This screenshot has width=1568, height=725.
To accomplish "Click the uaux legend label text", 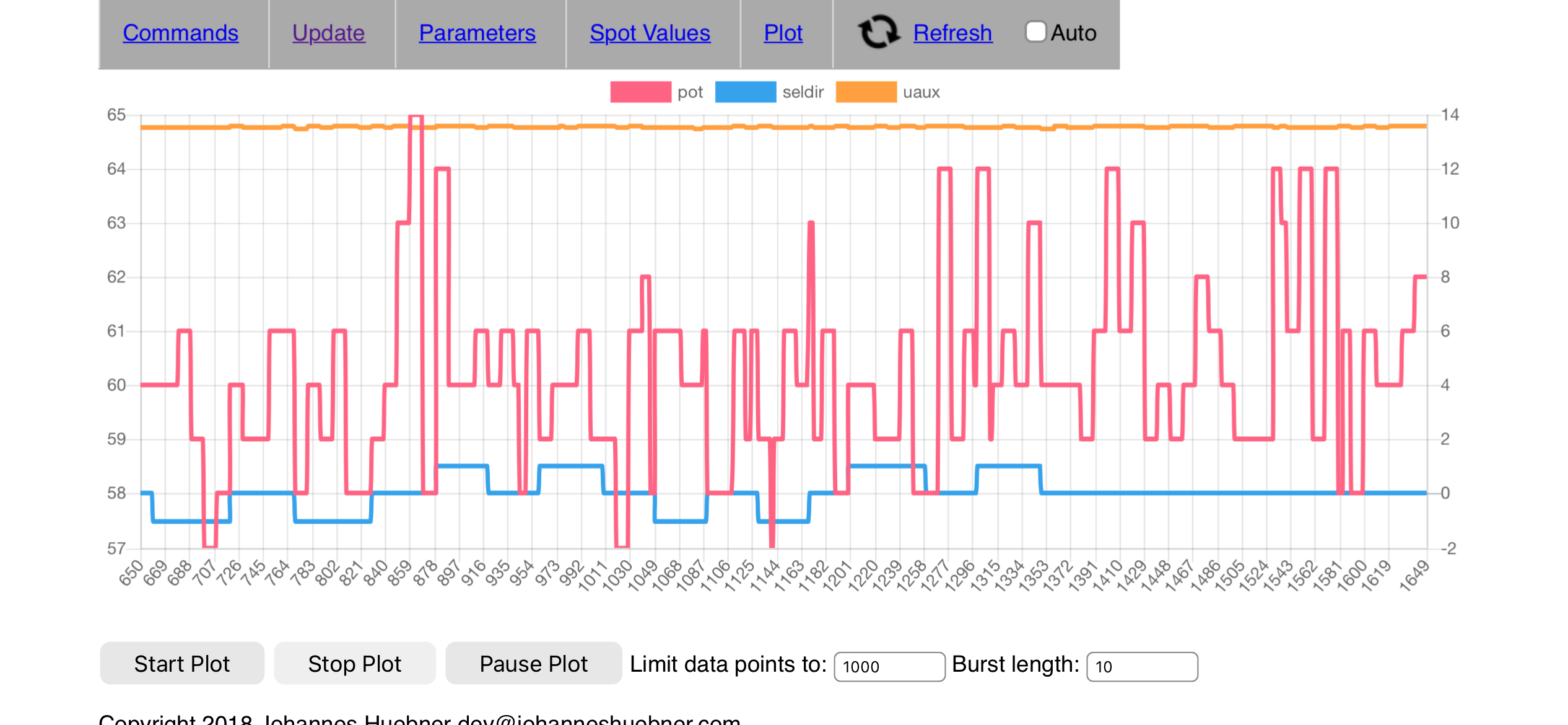I will click(921, 92).
